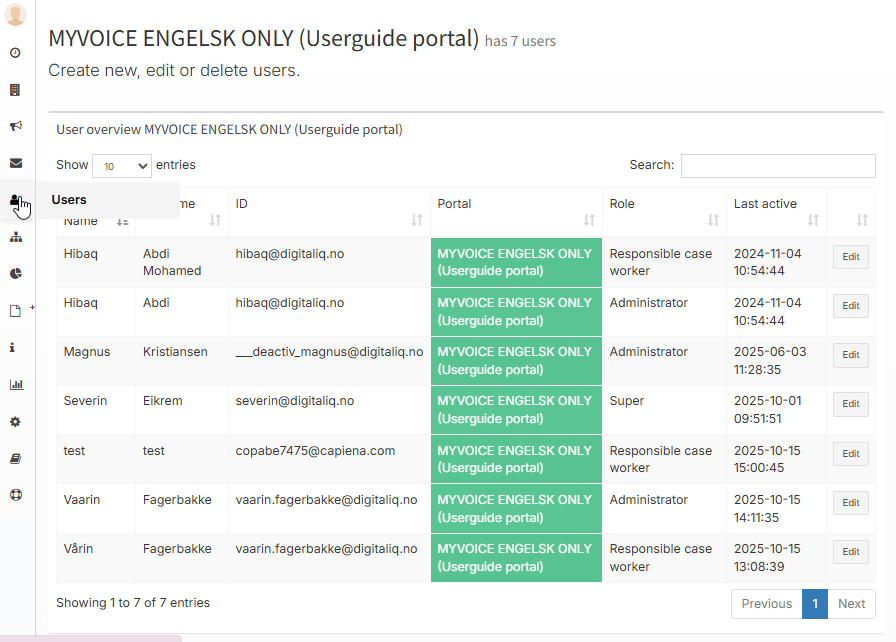Open the settings gear icon in the sidebar
896x642 pixels.
pyautogui.click(x=15, y=421)
